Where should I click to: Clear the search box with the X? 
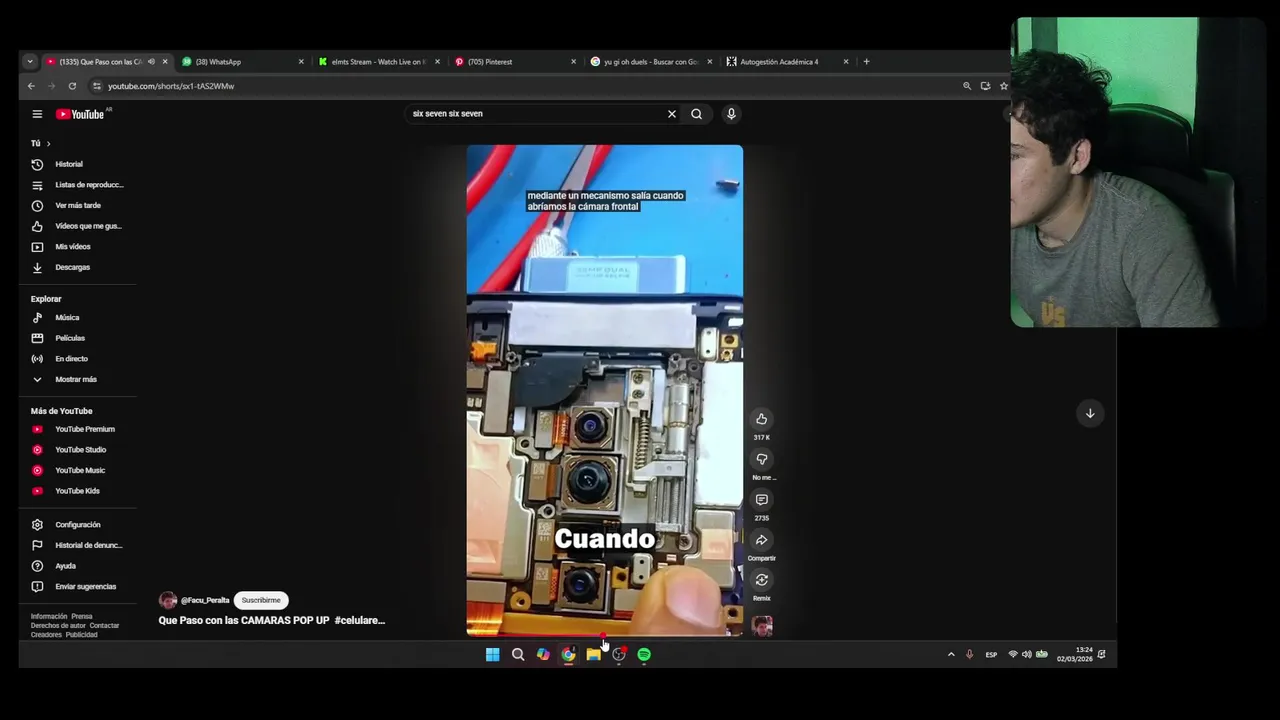point(672,114)
